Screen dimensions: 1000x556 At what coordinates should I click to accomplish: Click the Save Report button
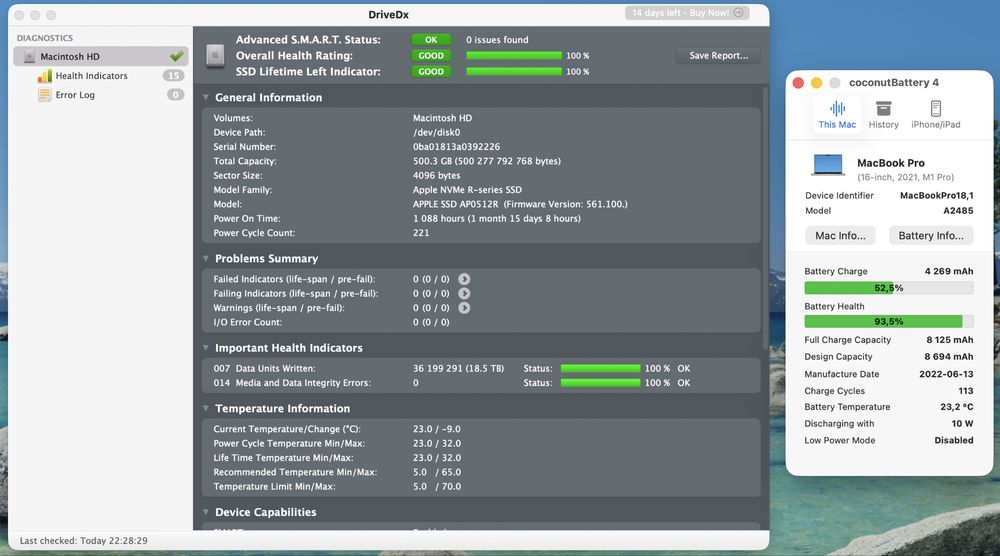pyautogui.click(x=718, y=55)
